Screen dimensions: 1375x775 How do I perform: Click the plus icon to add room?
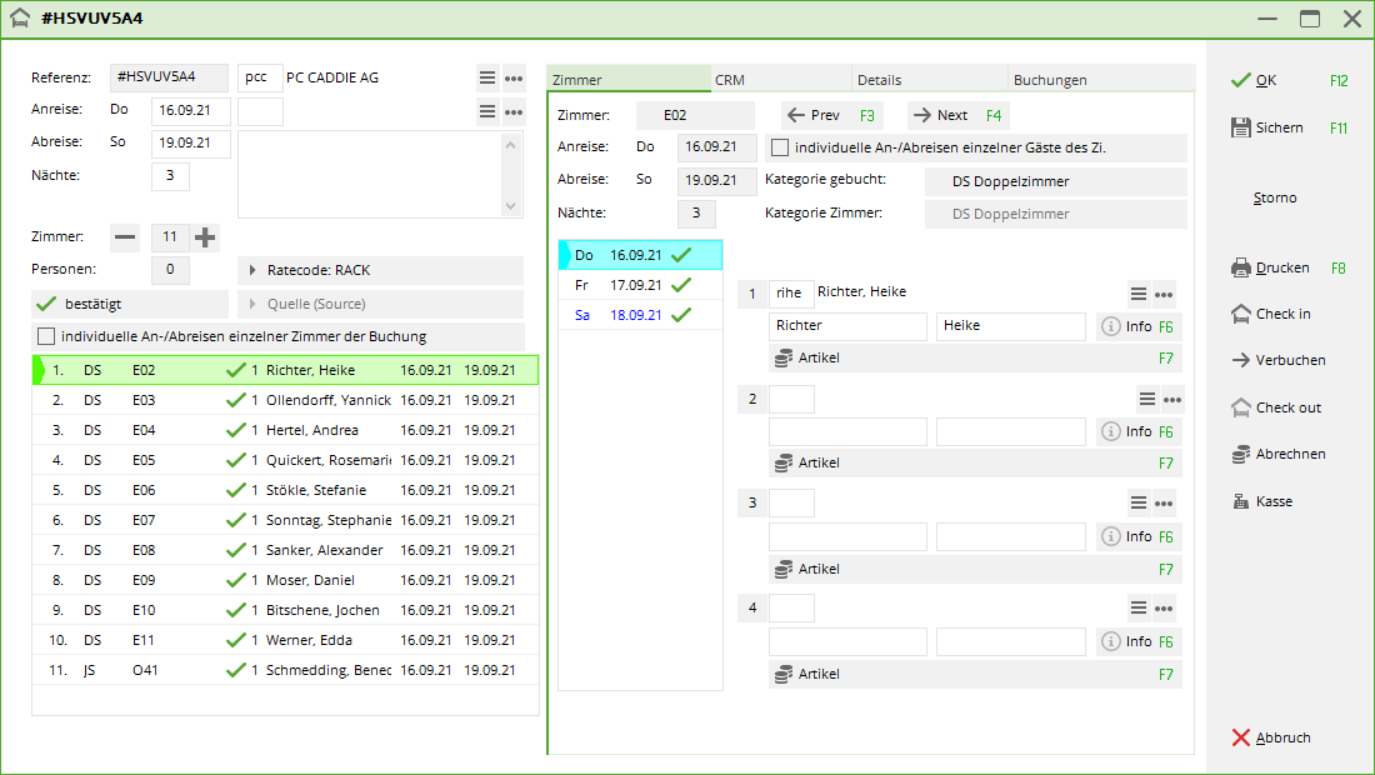click(205, 237)
